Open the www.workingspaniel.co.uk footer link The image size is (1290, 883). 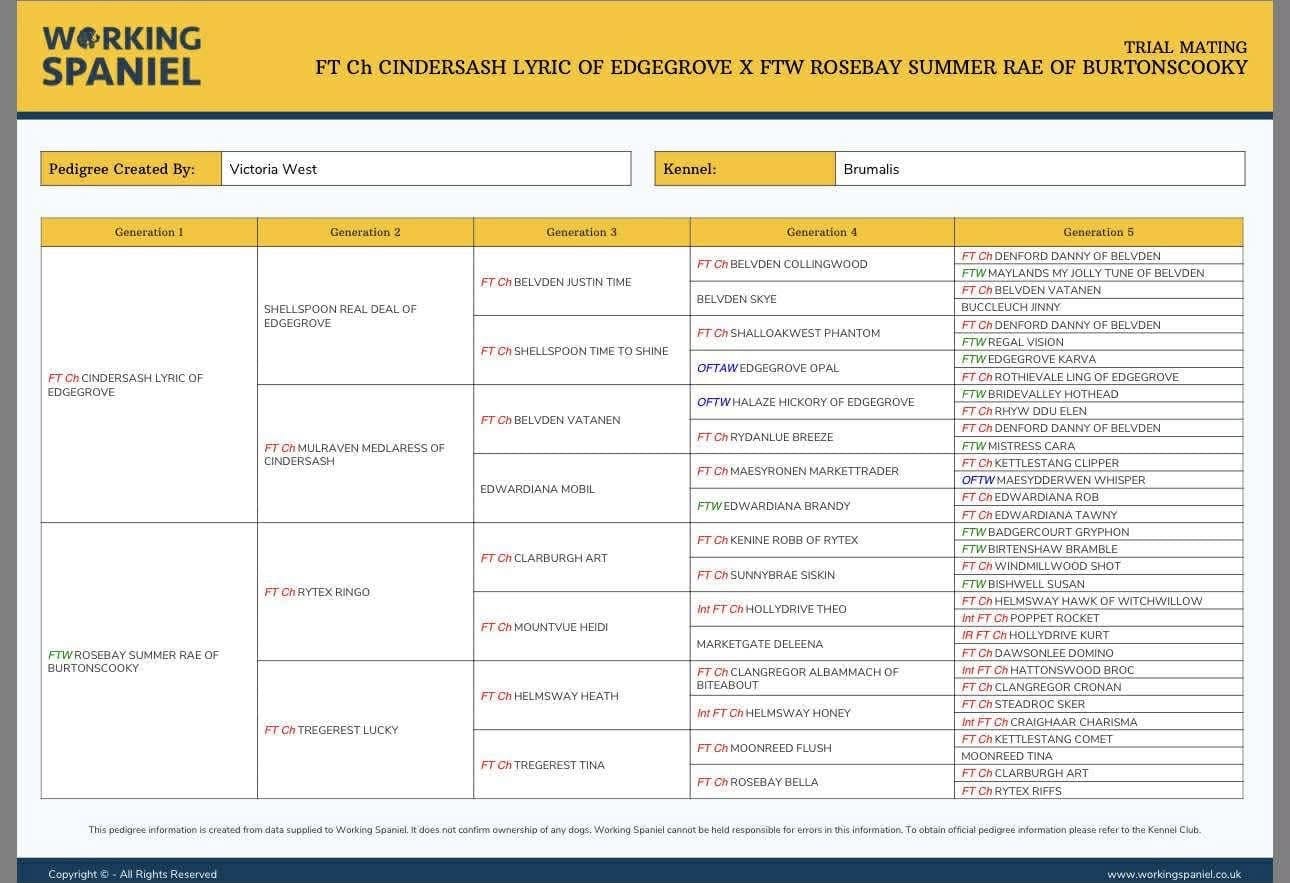[x=1173, y=874]
